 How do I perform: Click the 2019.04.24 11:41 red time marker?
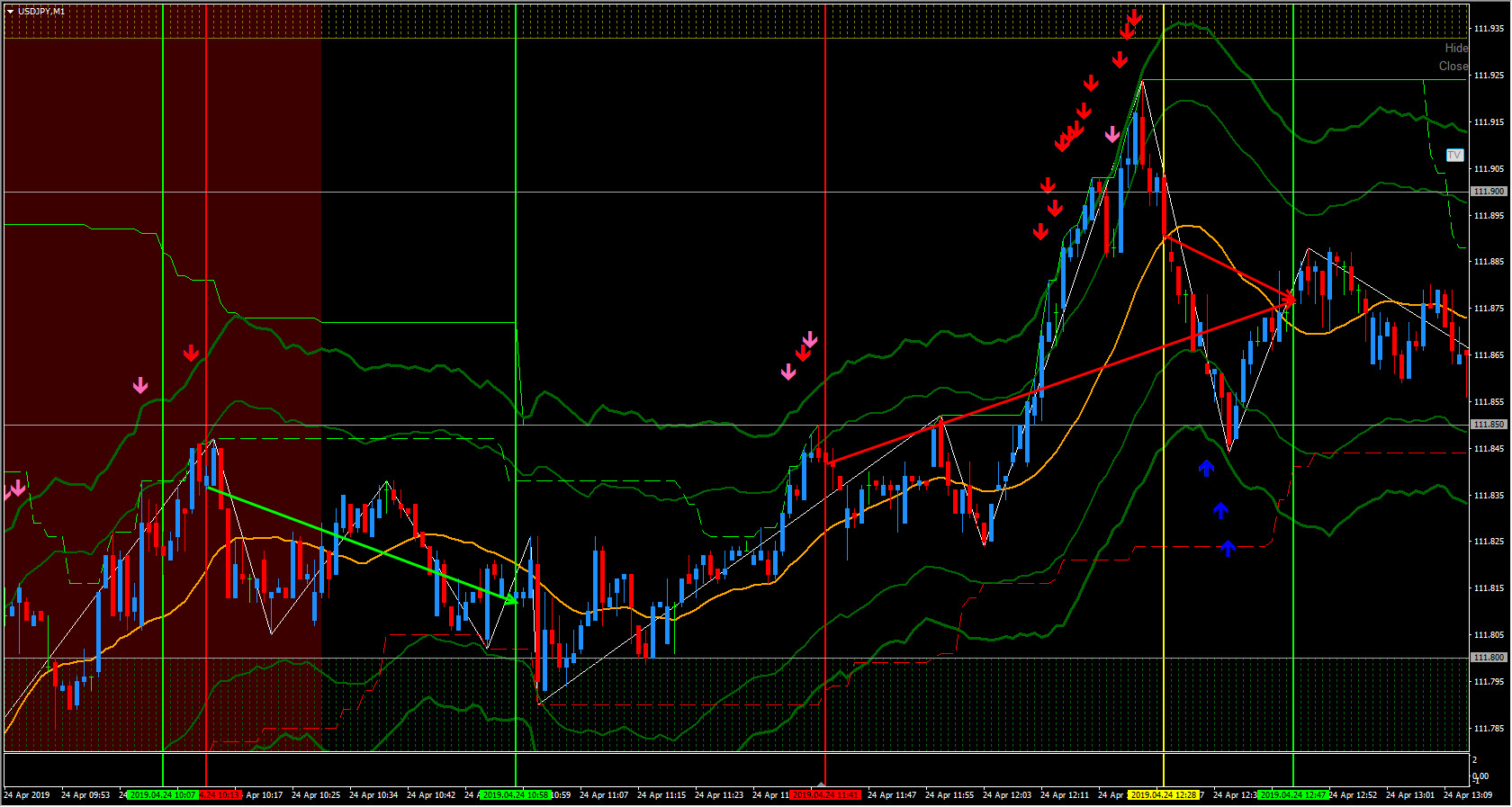[825, 795]
